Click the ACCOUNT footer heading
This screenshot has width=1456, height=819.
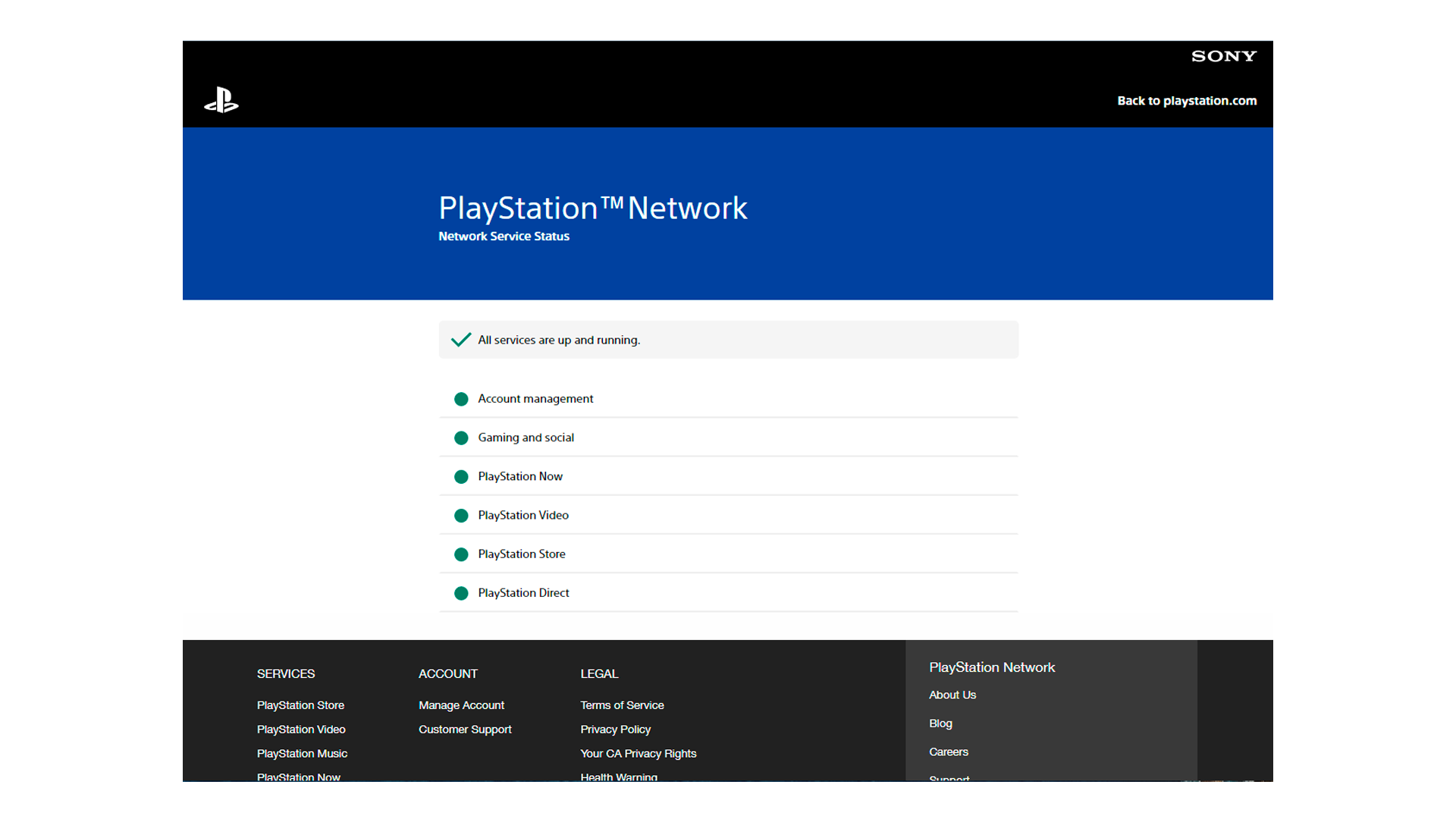pos(447,673)
